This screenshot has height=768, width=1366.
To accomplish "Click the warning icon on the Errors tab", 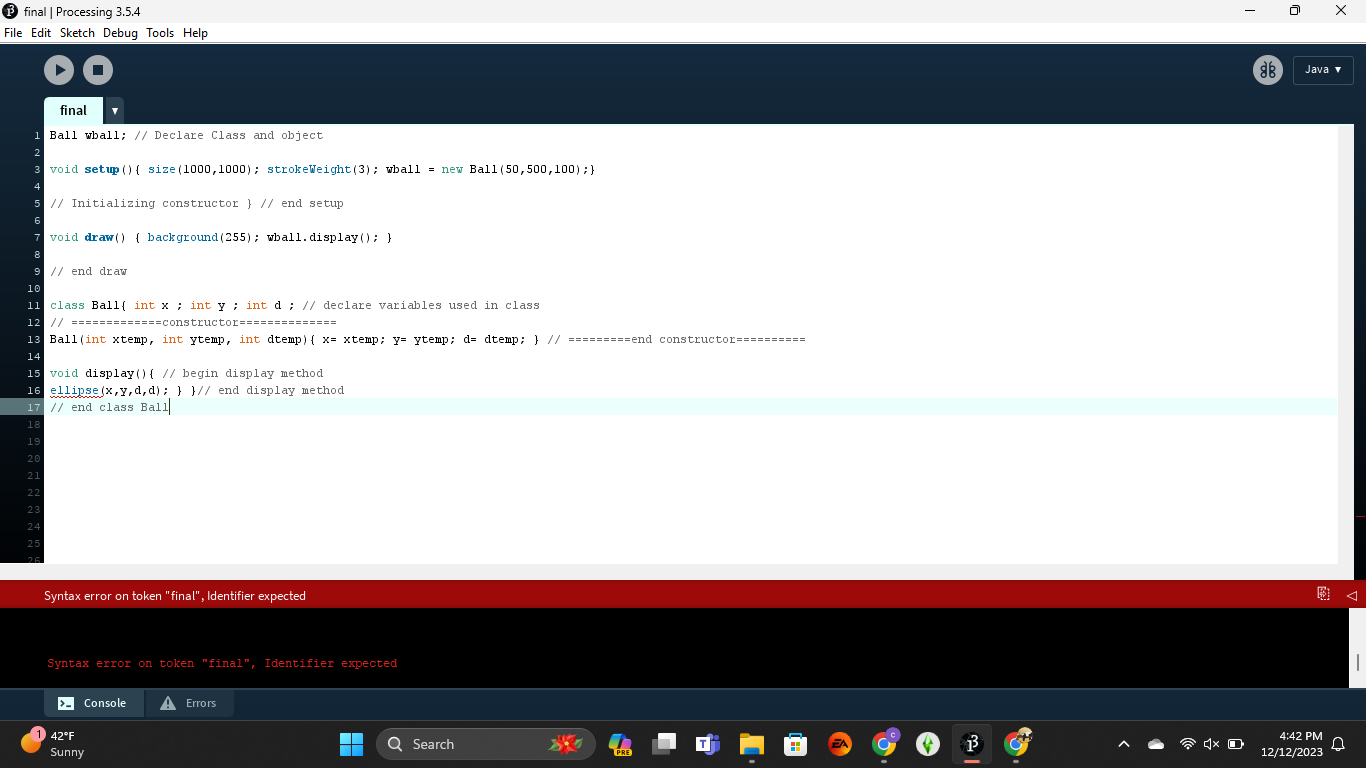I will tap(166, 703).
